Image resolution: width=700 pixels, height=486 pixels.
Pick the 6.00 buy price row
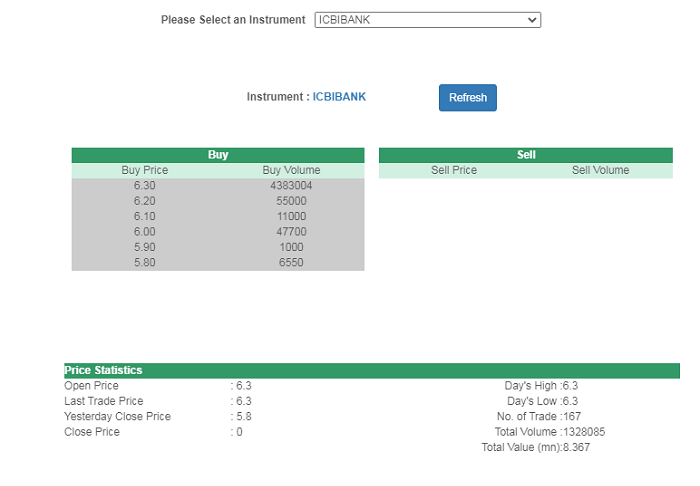[x=145, y=232]
